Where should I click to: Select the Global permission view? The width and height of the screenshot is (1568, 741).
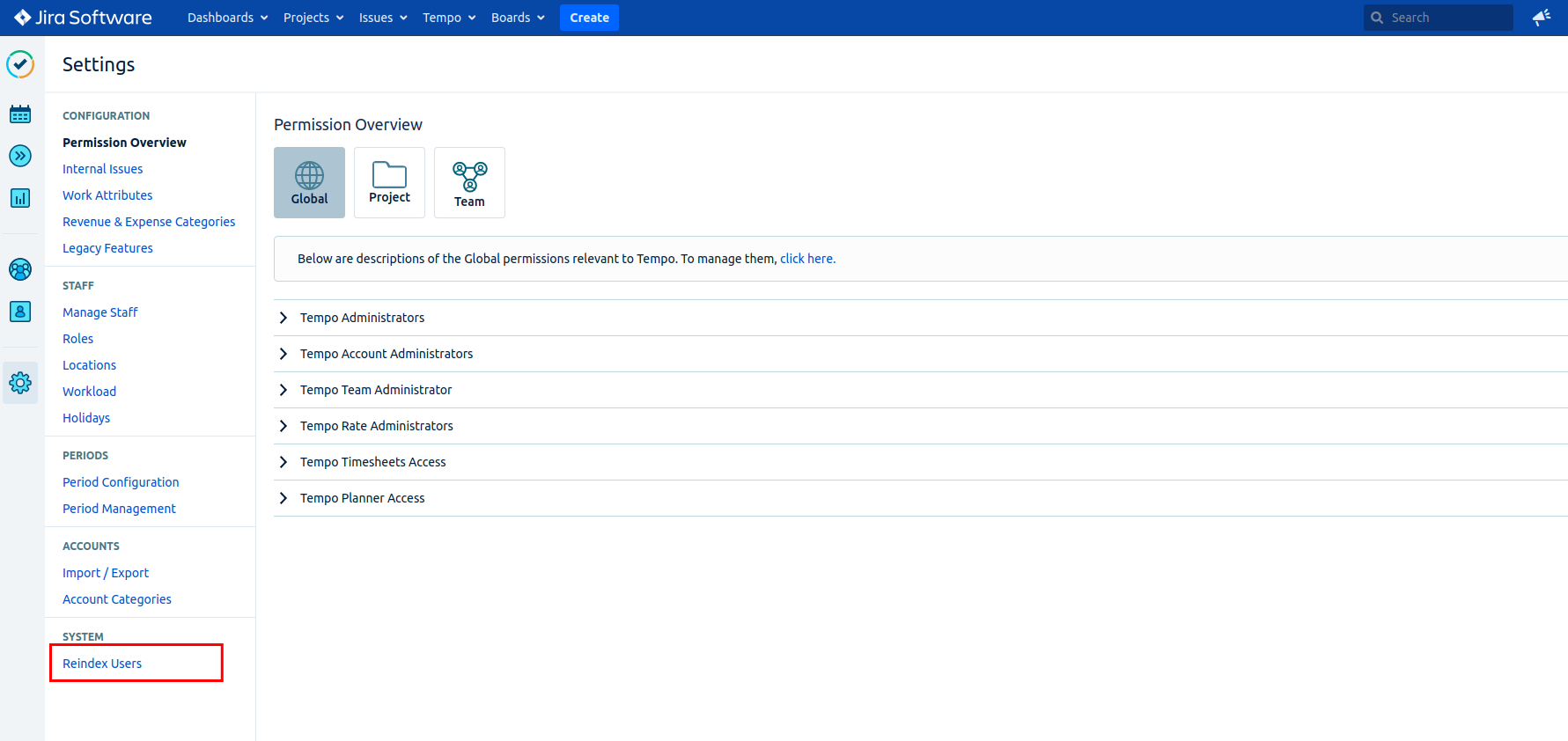click(x=309, y=182)
